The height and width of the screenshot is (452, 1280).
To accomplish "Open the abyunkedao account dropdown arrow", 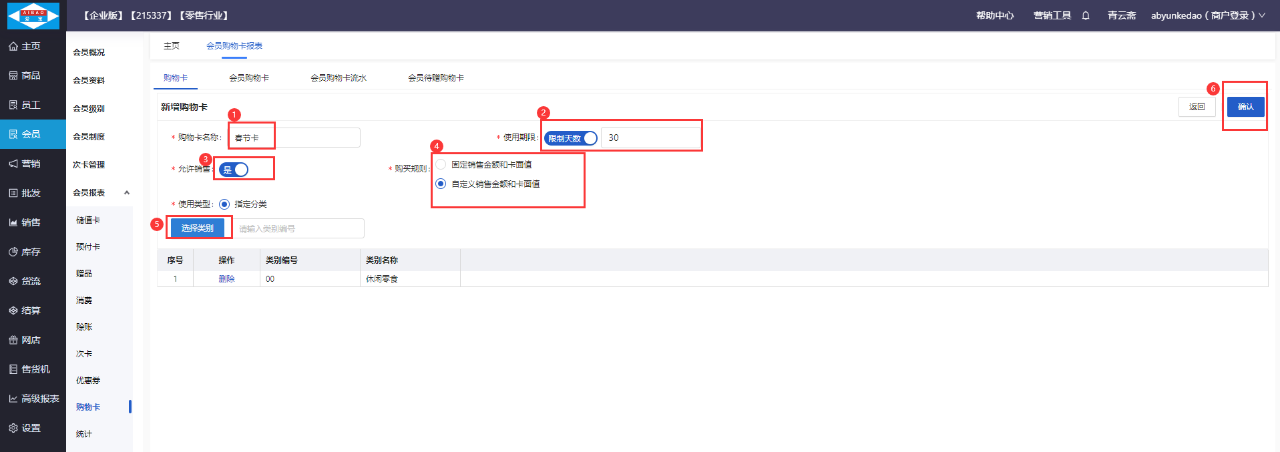I will point(1262,16).
